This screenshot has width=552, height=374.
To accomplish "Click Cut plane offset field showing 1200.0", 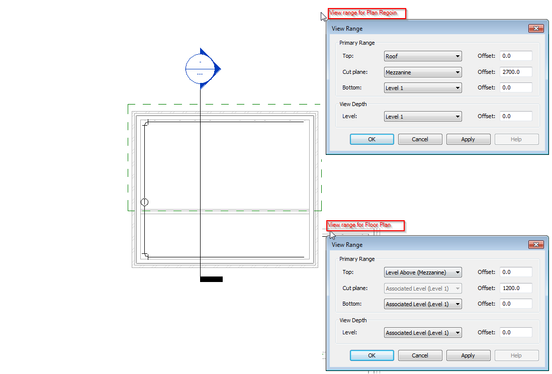I will click(x=516, y=288).
